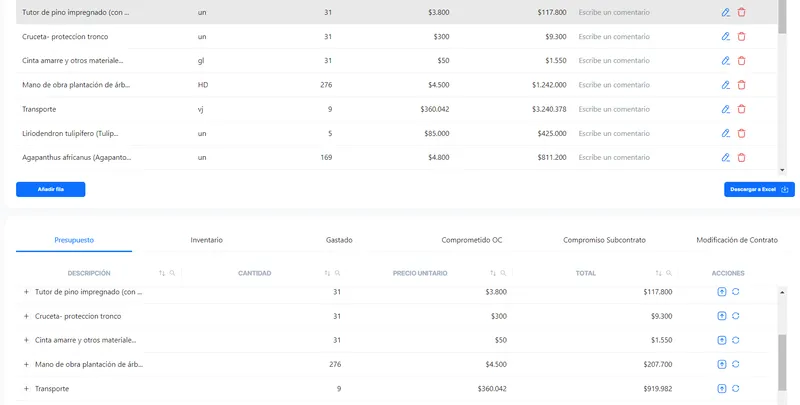Edit the Agapanthus africanus row

pos(726,158)
